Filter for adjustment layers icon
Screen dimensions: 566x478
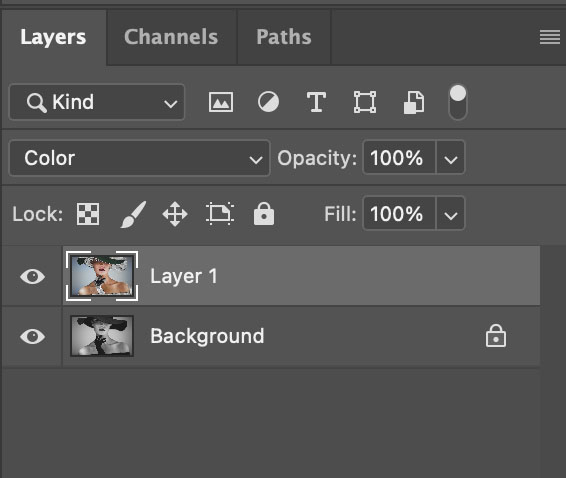(x=268, y=102)
